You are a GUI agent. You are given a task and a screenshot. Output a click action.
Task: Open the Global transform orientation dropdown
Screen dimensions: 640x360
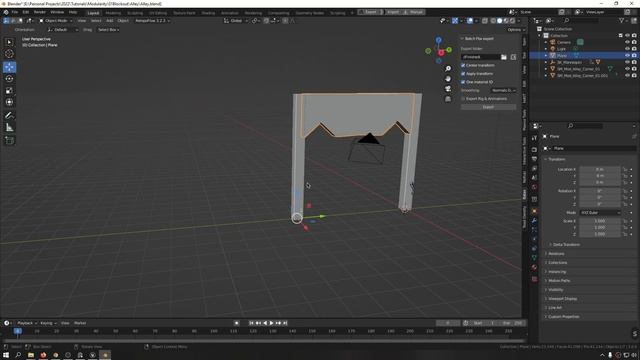point(236,20)
